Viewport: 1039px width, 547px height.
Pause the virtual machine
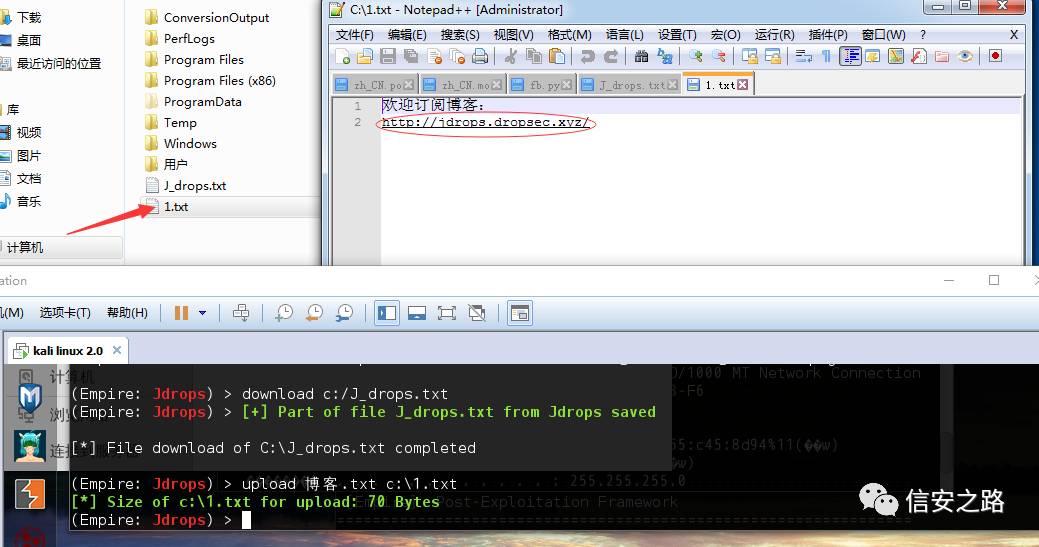coord(181,313)
